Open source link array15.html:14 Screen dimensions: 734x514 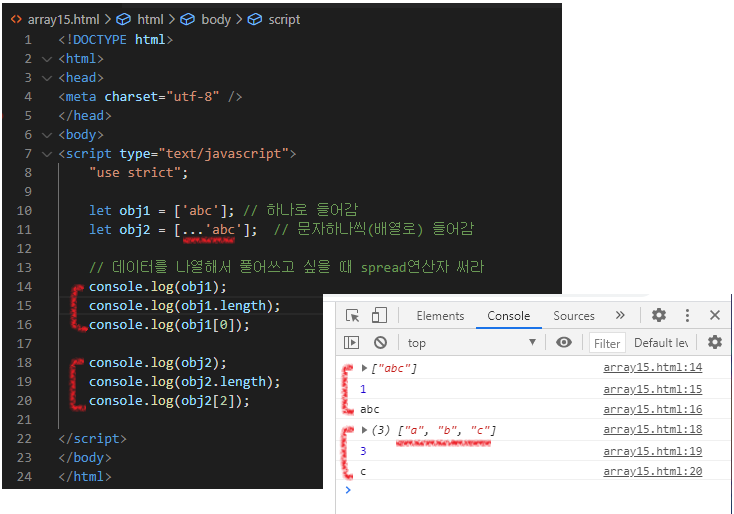(653, 367)
